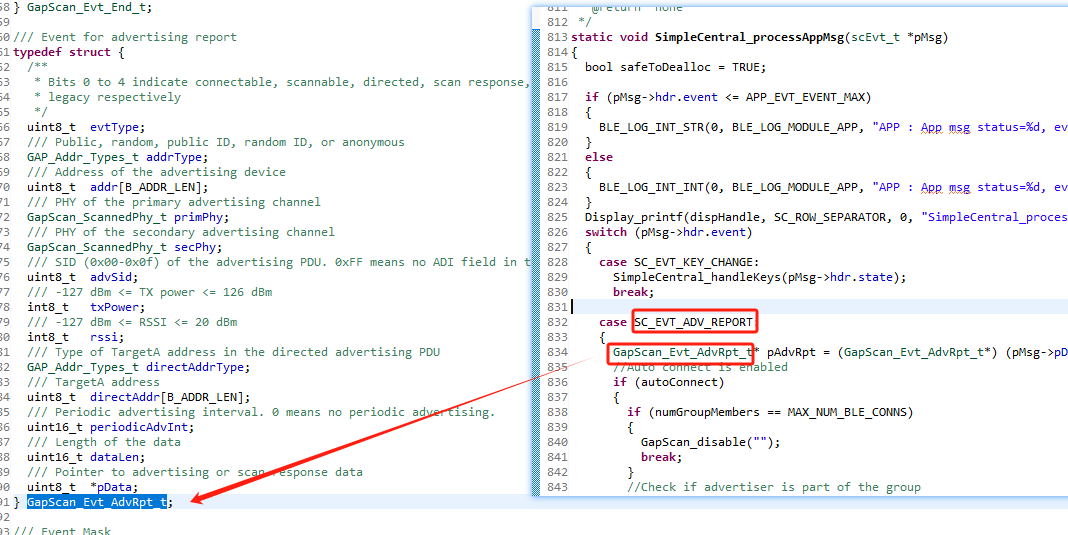Click the 'typedef struct {' line in left editor
Image resolution: width=1068 pixels, height=535 pixels.
point(69,52)
